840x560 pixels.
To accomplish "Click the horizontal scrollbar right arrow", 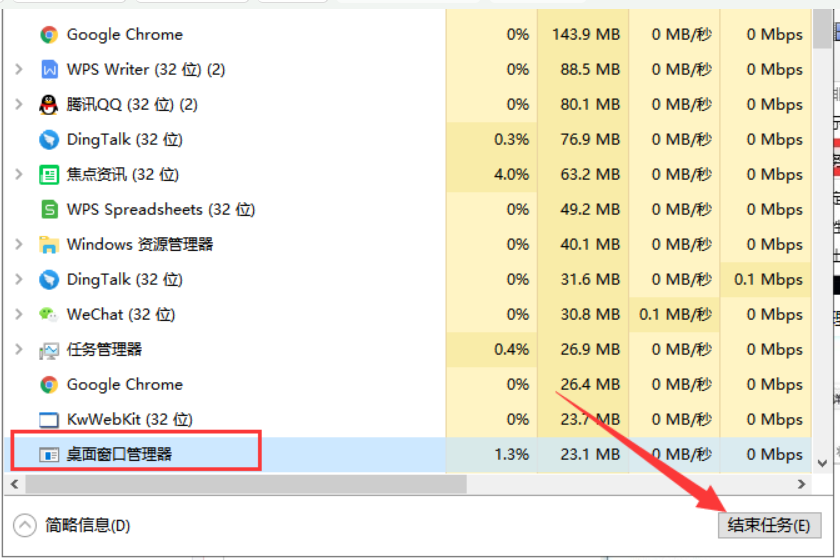I will point(801,484).
